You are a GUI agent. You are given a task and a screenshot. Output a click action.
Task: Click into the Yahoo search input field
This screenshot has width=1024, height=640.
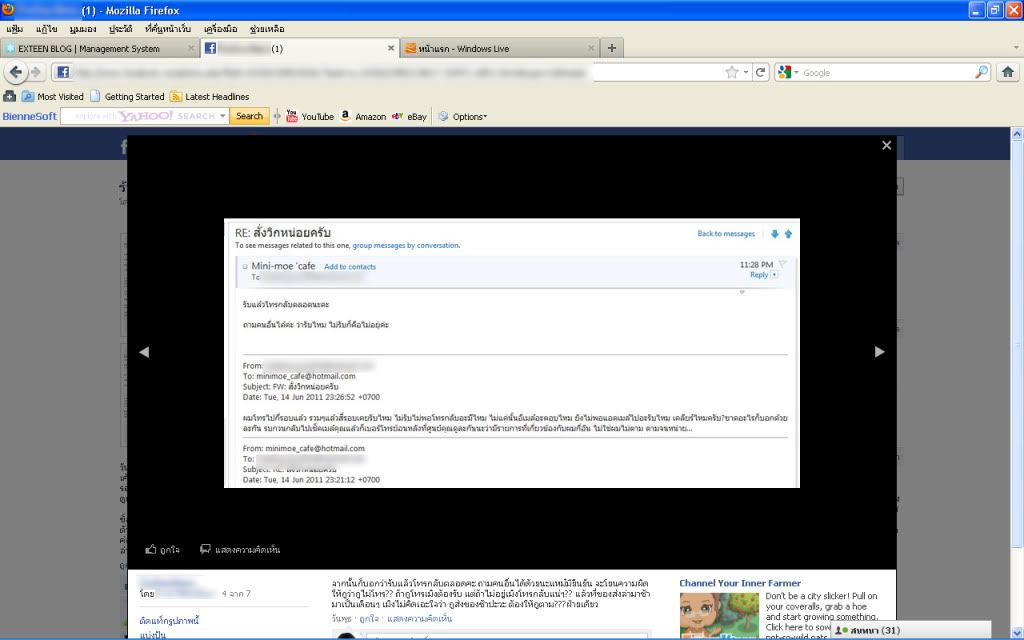(138, 116)
